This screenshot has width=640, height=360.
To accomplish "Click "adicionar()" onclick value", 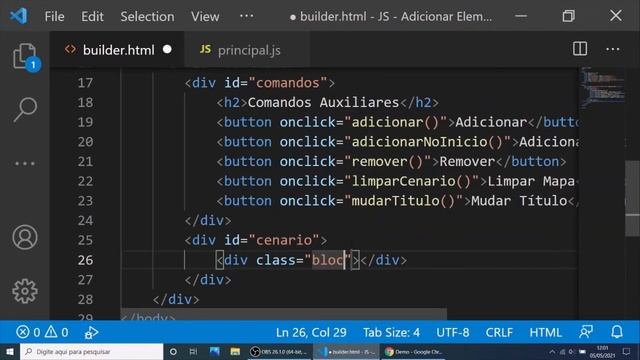I will tap(396, 122).
